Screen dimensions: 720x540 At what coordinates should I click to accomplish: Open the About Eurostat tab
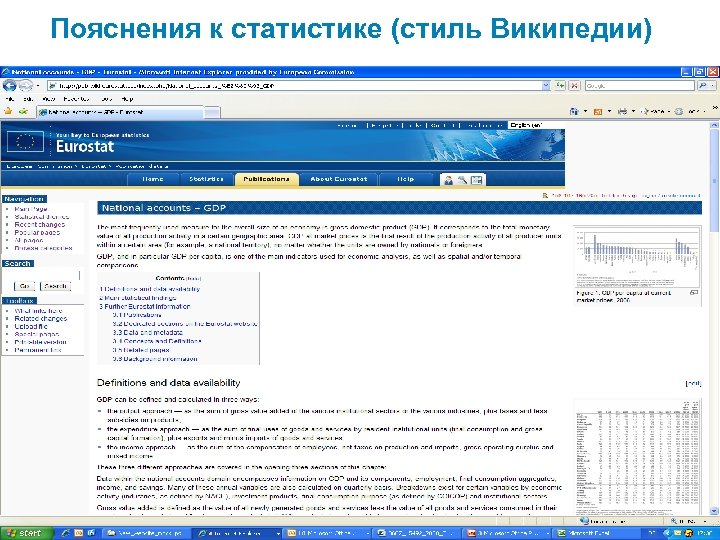[339, 179]
